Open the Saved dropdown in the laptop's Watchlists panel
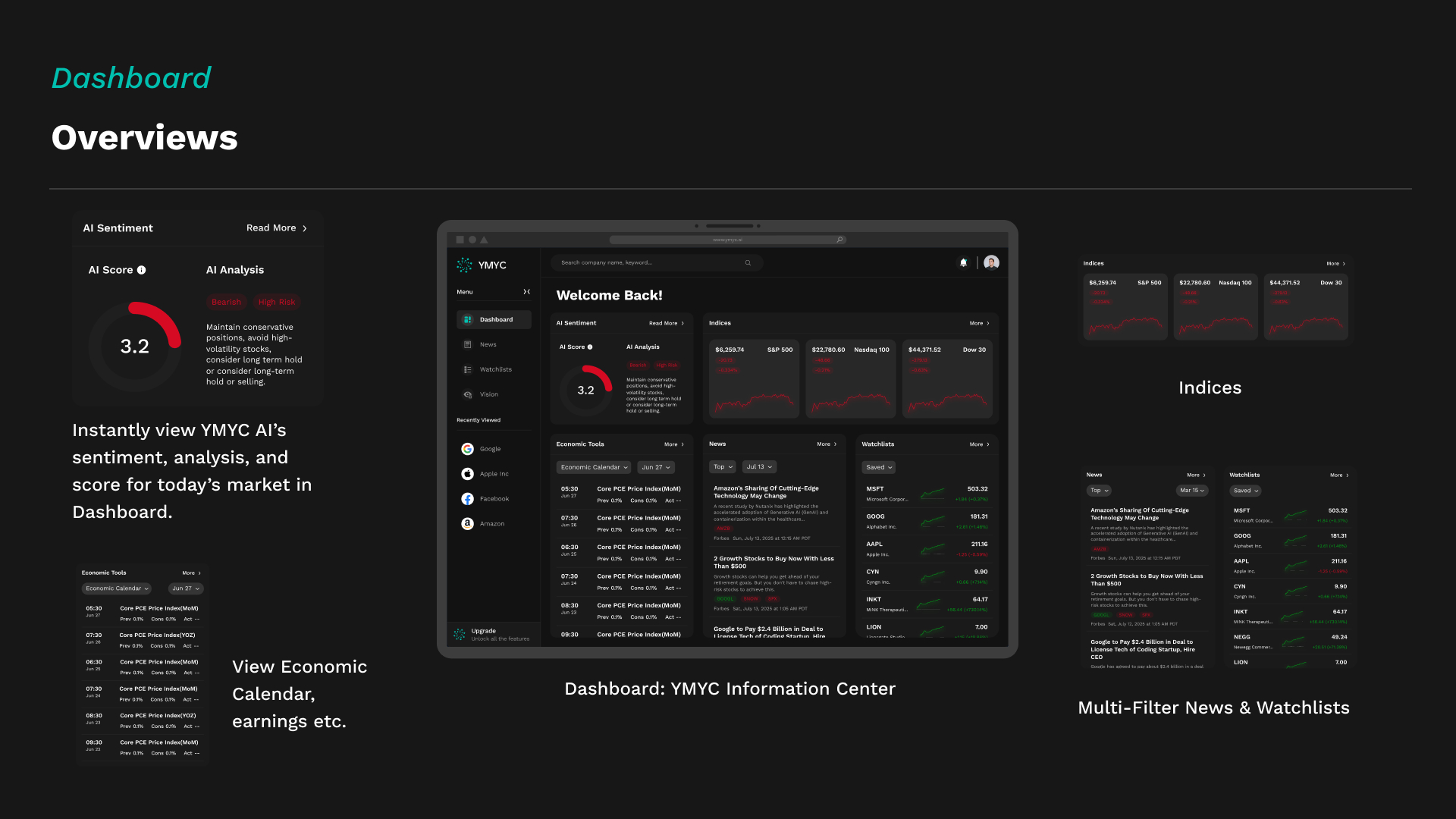This screenshot has height=819, width=1456. (x=879, y=468)
